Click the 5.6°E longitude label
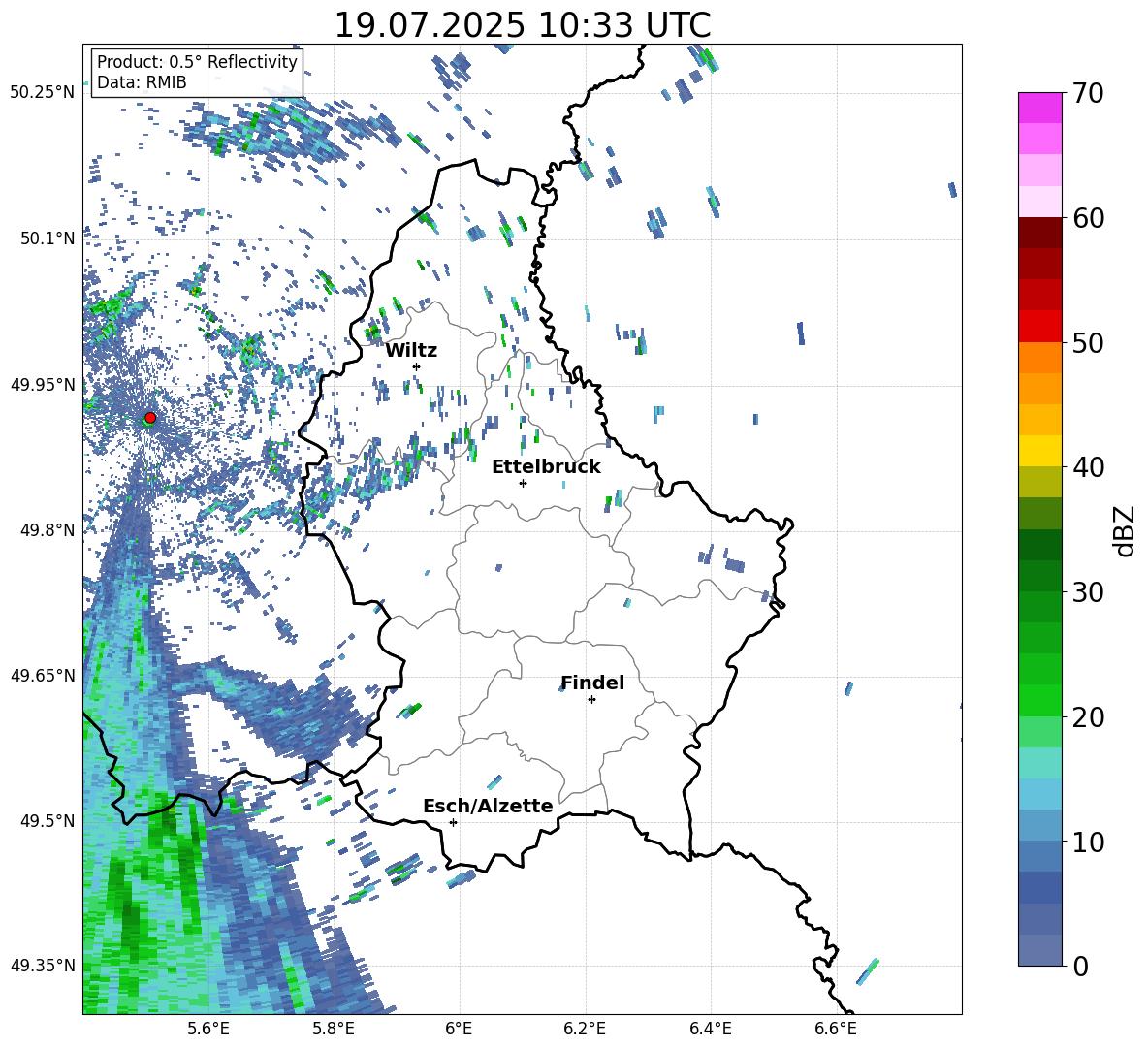The image size is (1148, 1048). (x=208, y=1029)
